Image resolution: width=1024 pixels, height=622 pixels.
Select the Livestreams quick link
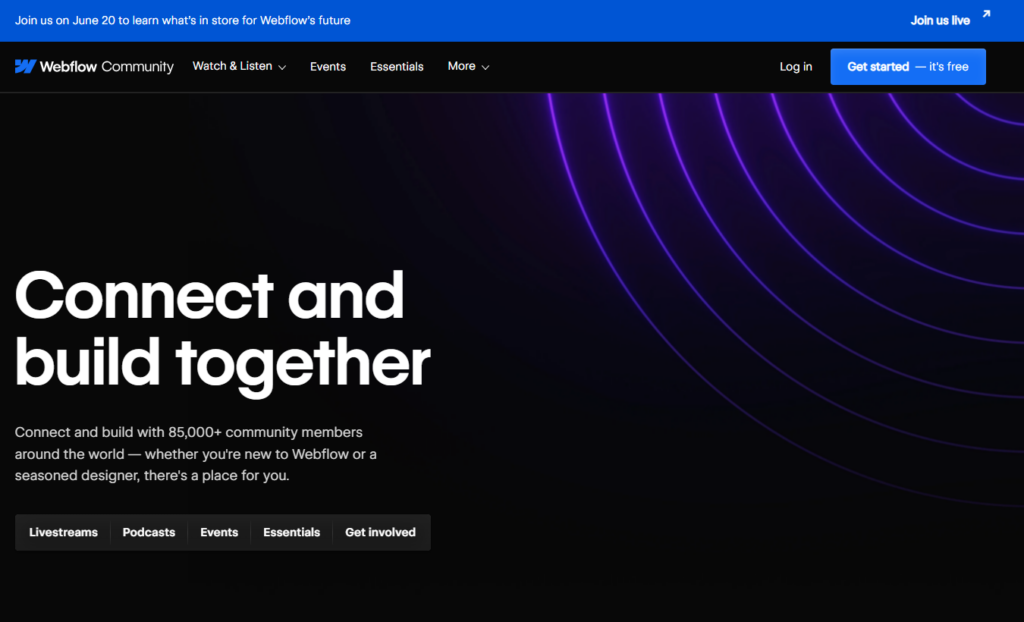coord(63,532)
